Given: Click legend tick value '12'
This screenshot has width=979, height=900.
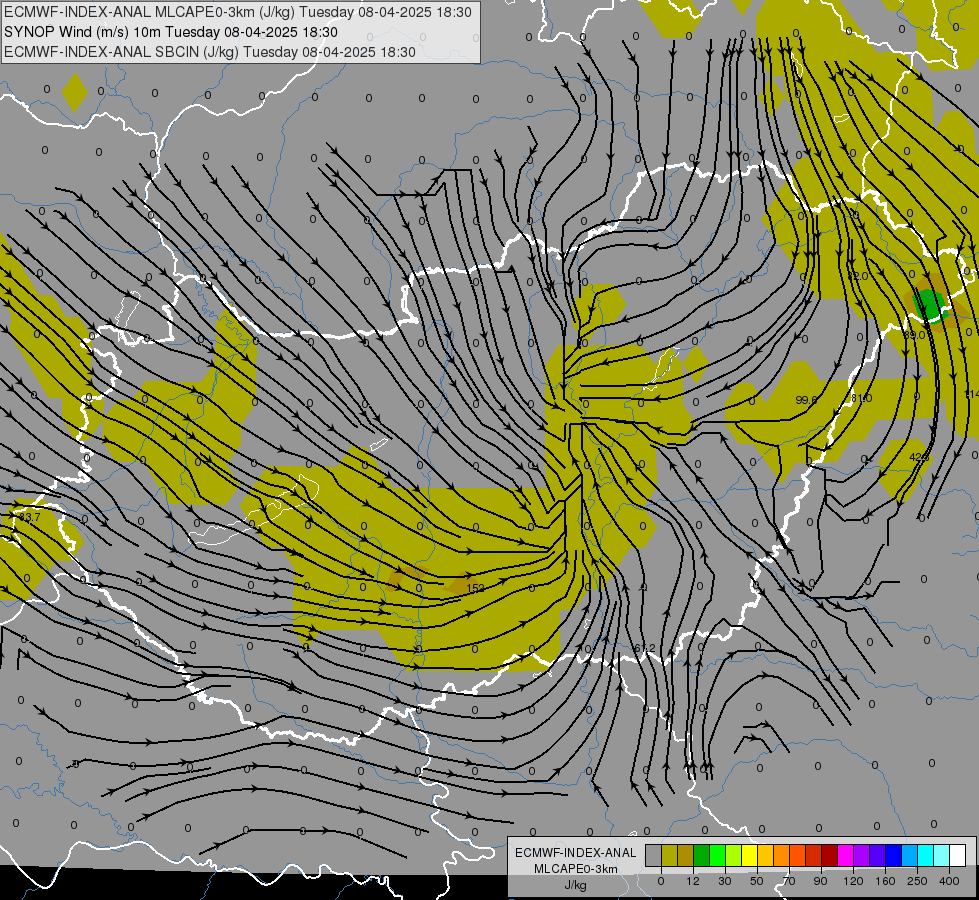Looking at the screenshot, I should pos(693,881).
